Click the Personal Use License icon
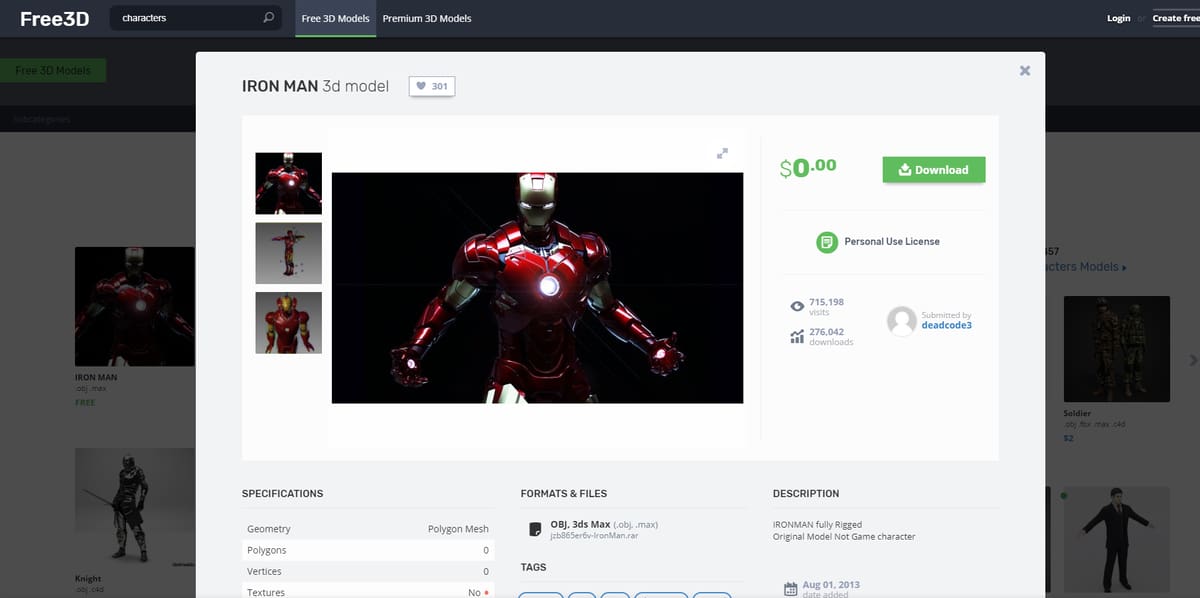 pos(826,242)
